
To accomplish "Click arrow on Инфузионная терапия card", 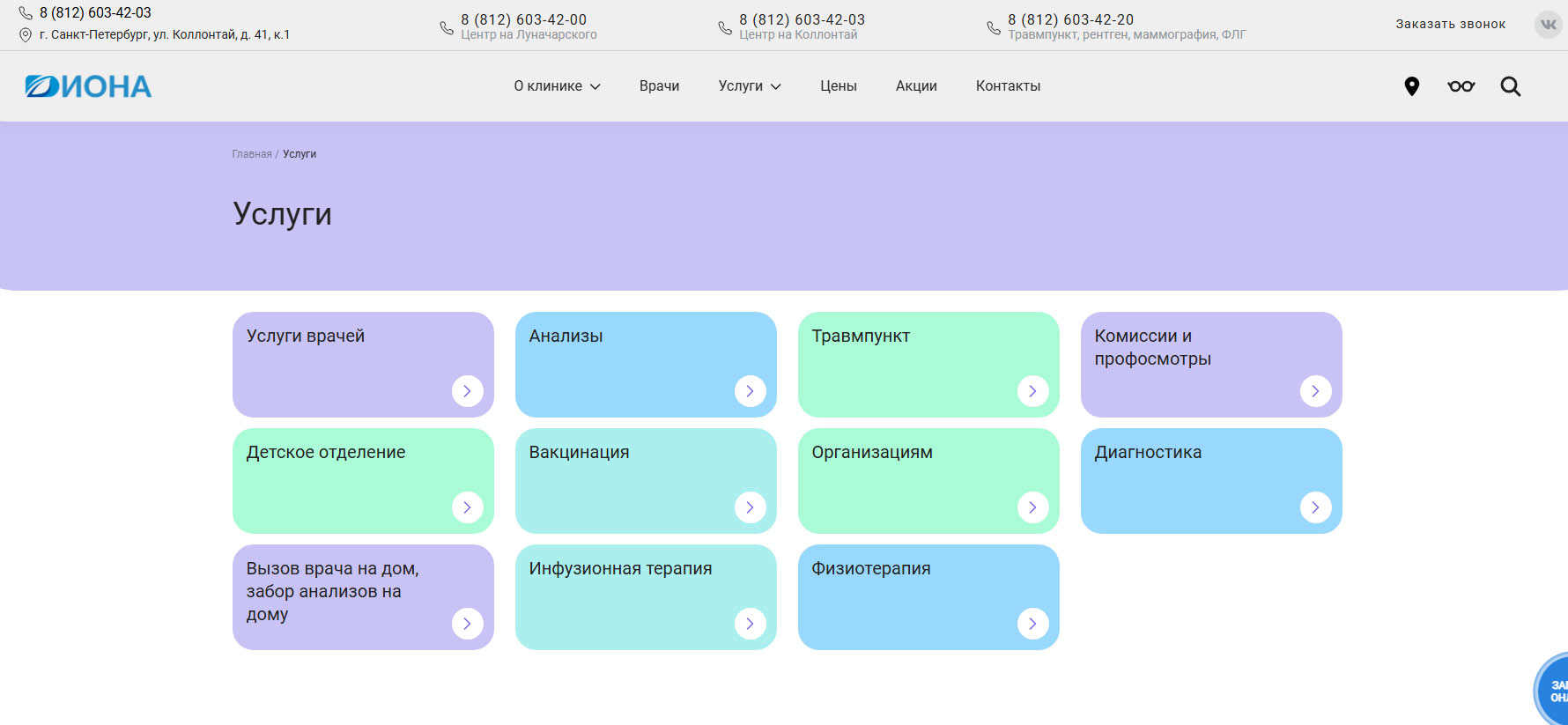I will tap(751, 624).
